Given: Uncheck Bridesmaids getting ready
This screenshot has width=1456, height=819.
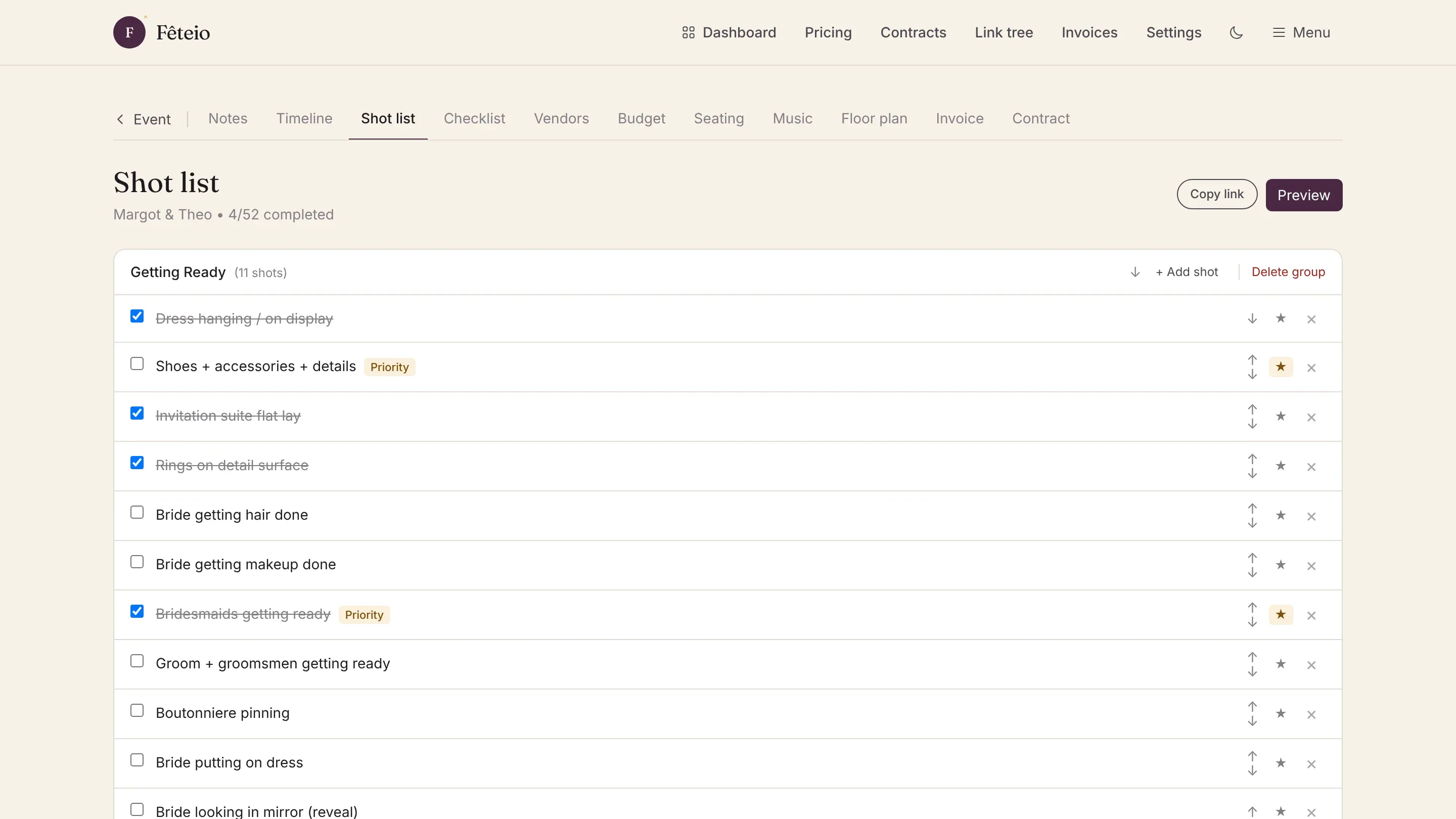Looking at the screenshot, I should click(x=137, y=612).
